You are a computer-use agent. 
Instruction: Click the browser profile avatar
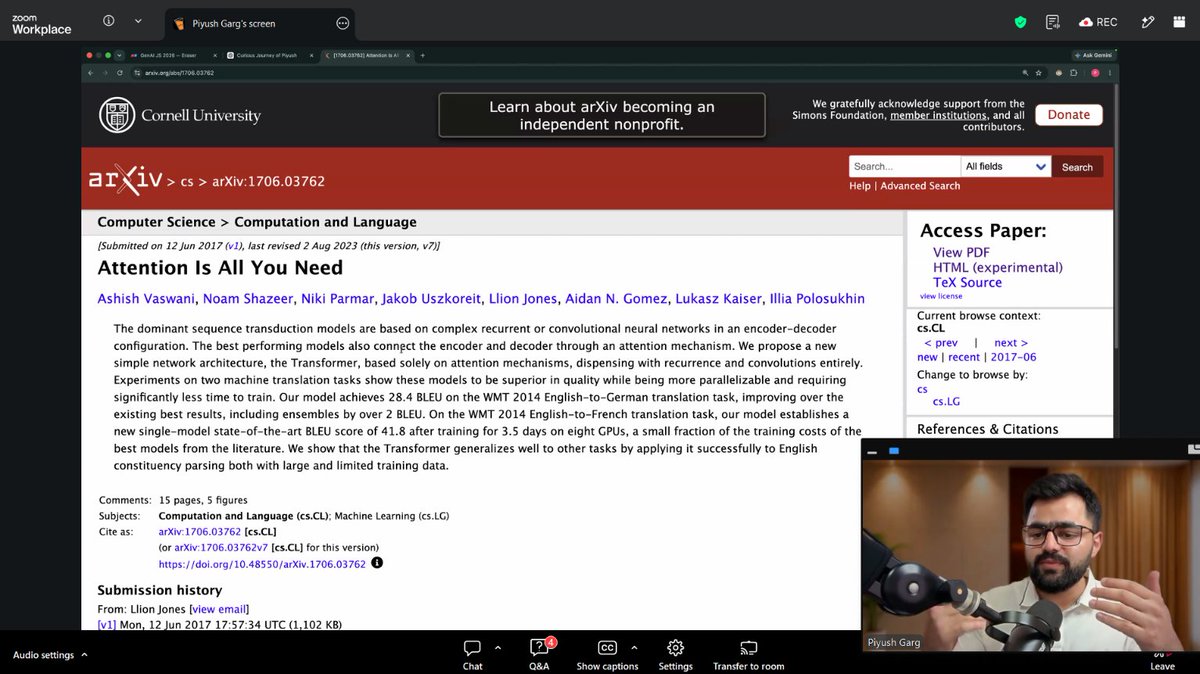point(1095,73)
